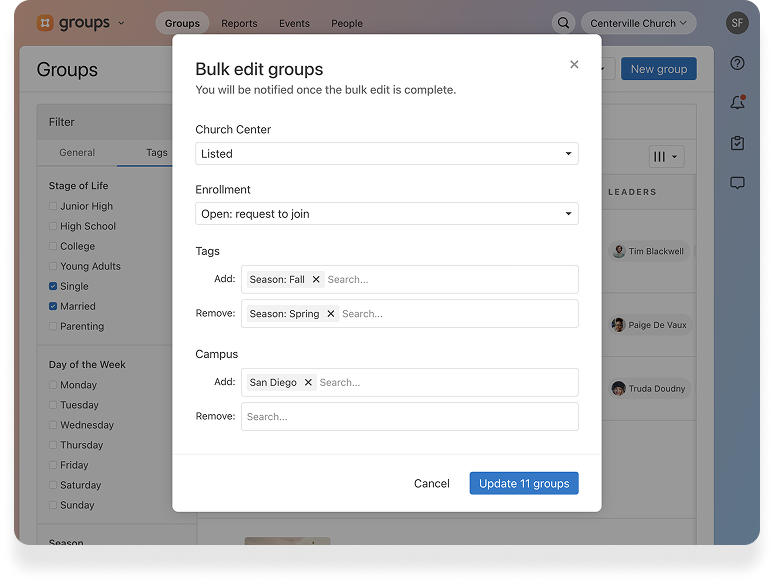
Task: Select the General filter tab
Action: pos(77,153)
